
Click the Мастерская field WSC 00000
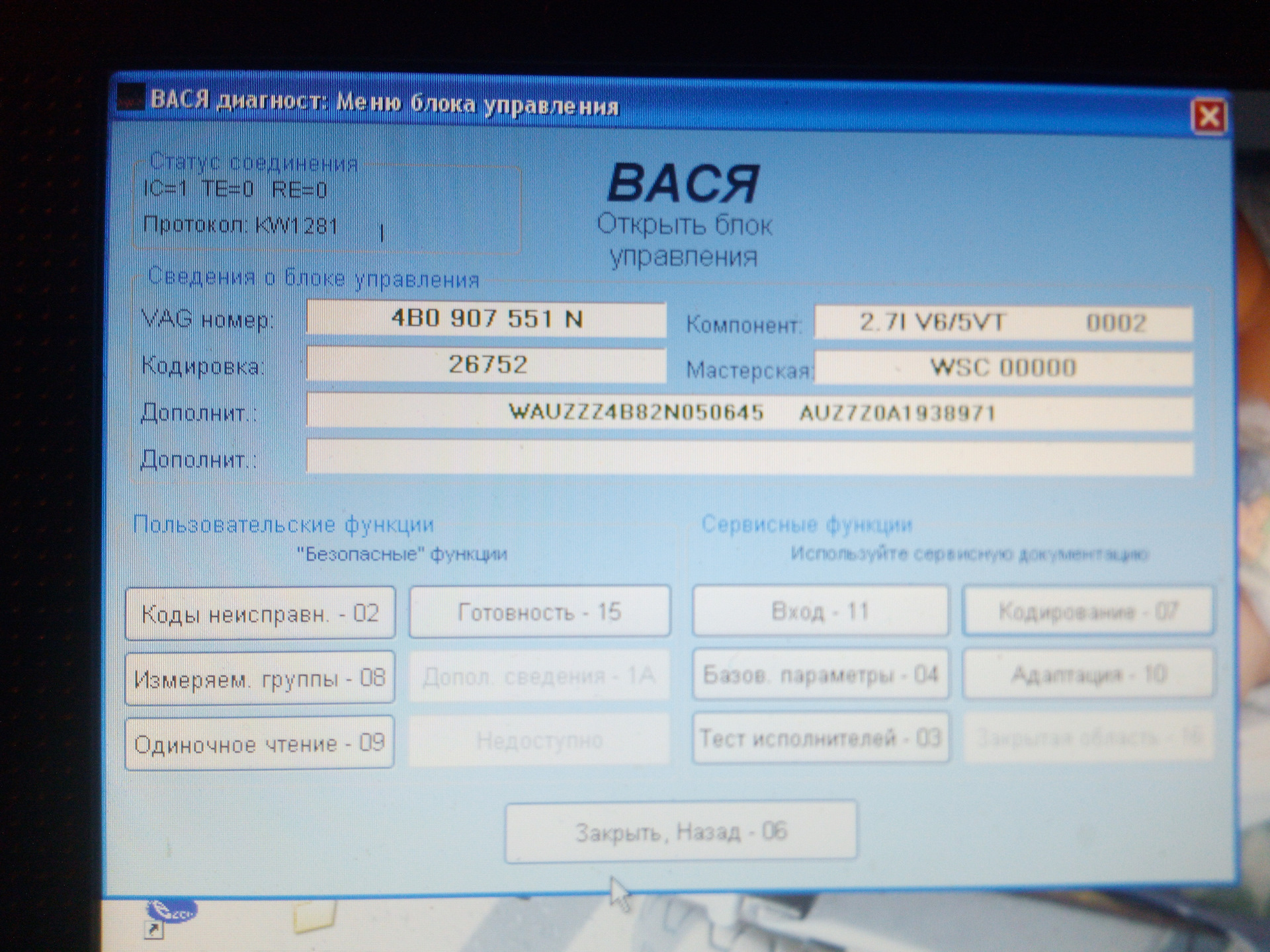[x=1003, y=367]
